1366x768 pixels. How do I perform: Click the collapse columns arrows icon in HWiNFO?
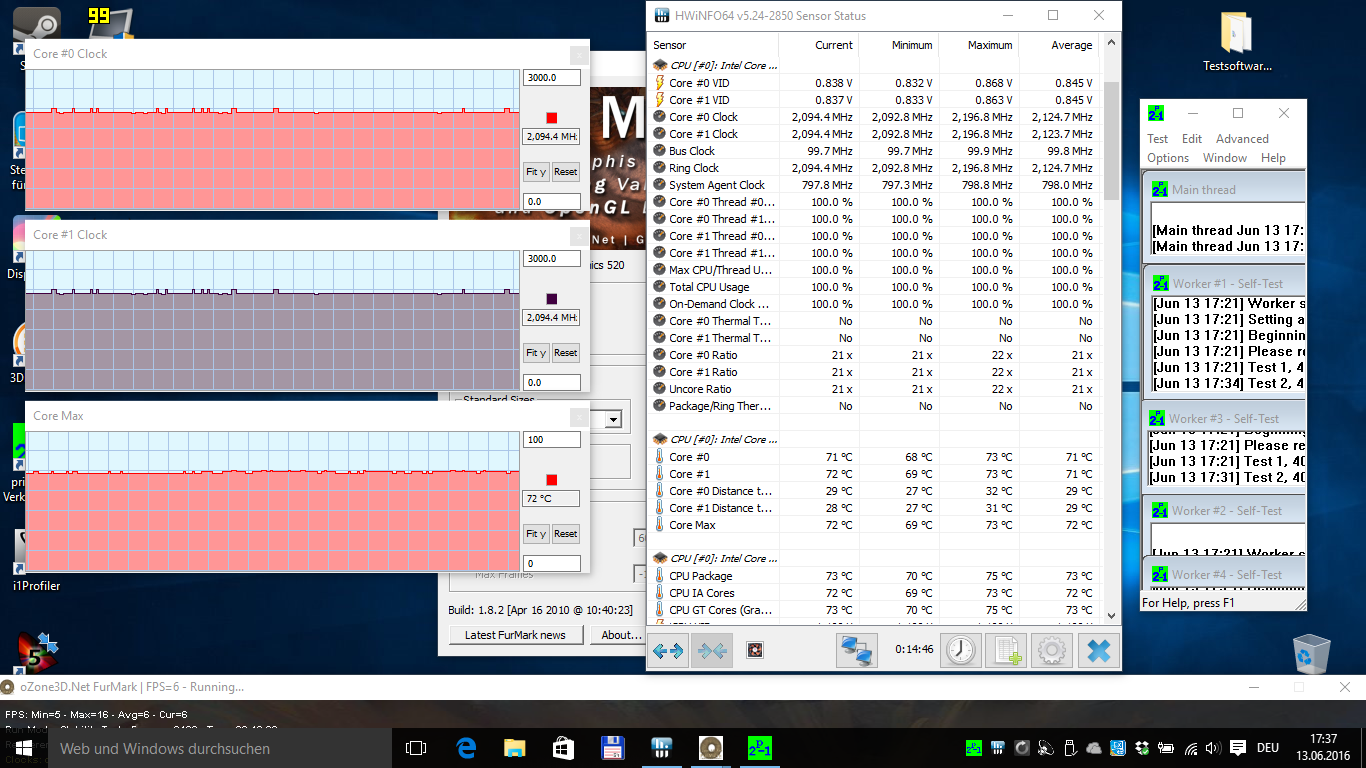click(x=712, y=651)
